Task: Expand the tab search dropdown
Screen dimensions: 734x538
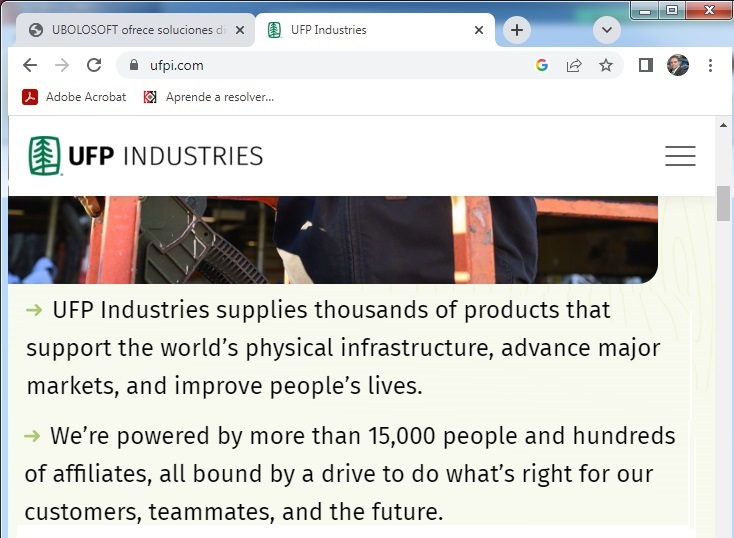Action: 606,30
